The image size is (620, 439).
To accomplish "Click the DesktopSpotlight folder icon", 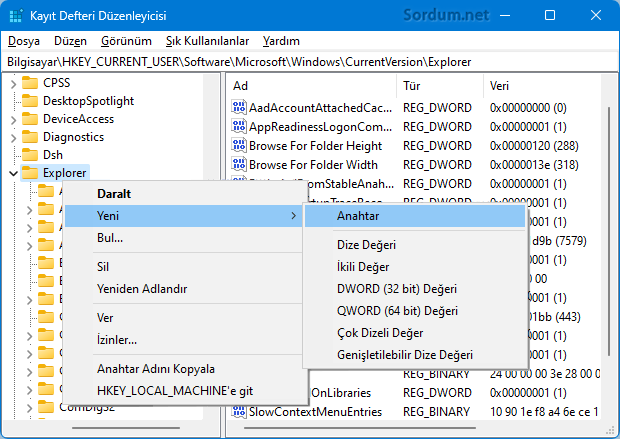I will point(30,101).
